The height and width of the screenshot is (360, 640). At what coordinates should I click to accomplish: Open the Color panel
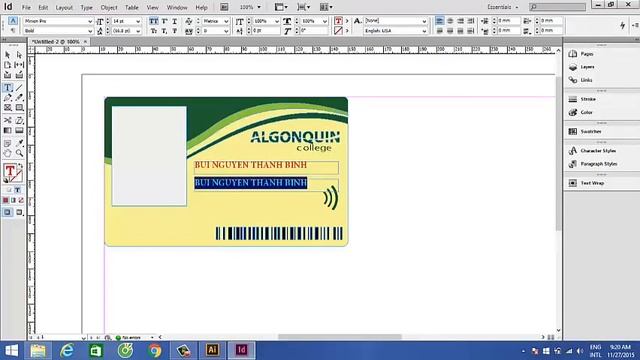pyautogui.click(x=586, y=112)
